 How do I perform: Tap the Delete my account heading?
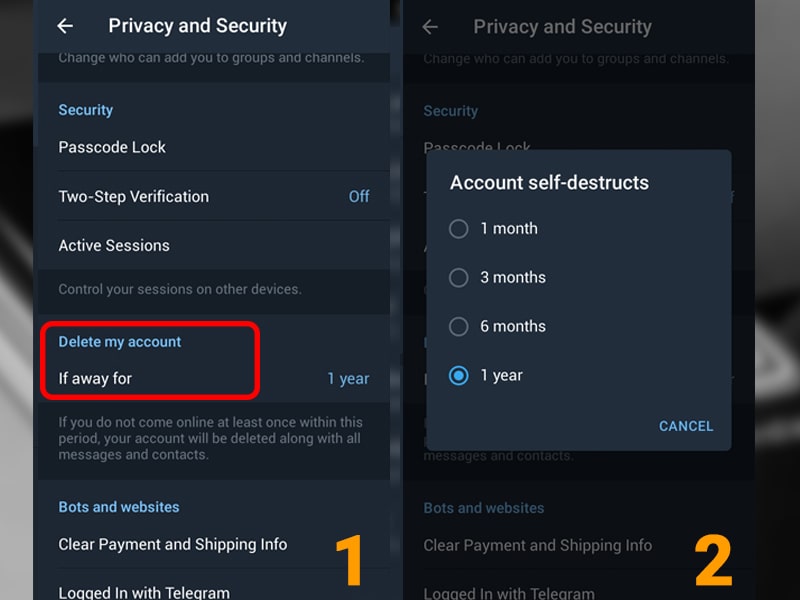click(x=119, y=342)
